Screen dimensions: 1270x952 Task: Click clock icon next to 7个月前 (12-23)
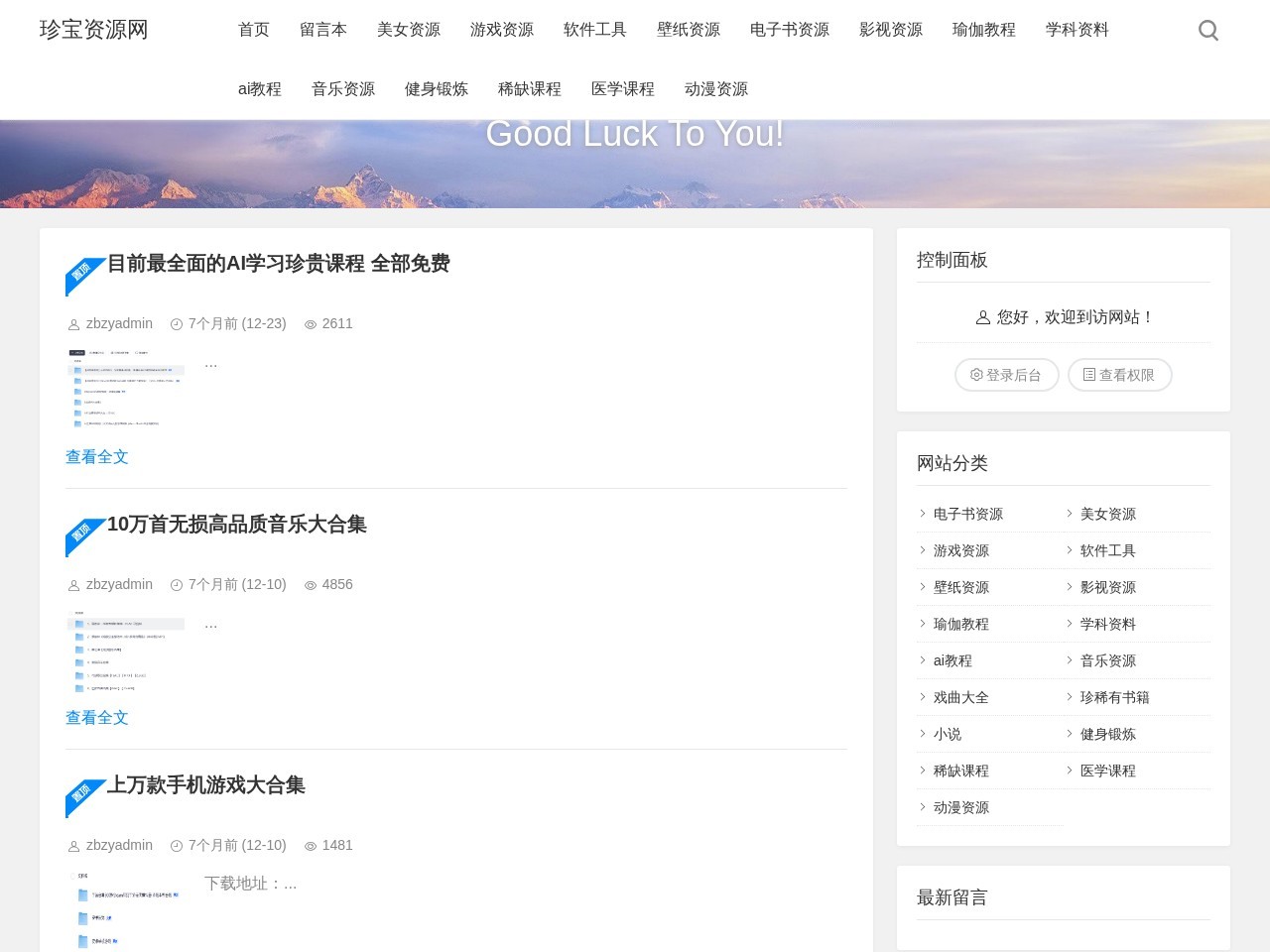click(x=177, y=324)
